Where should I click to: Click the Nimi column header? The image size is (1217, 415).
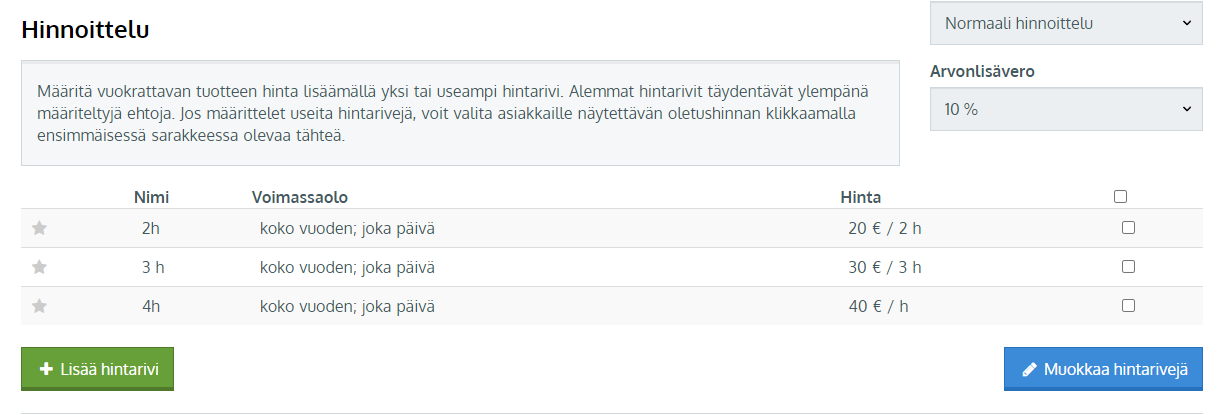click(x=151, y=197)
